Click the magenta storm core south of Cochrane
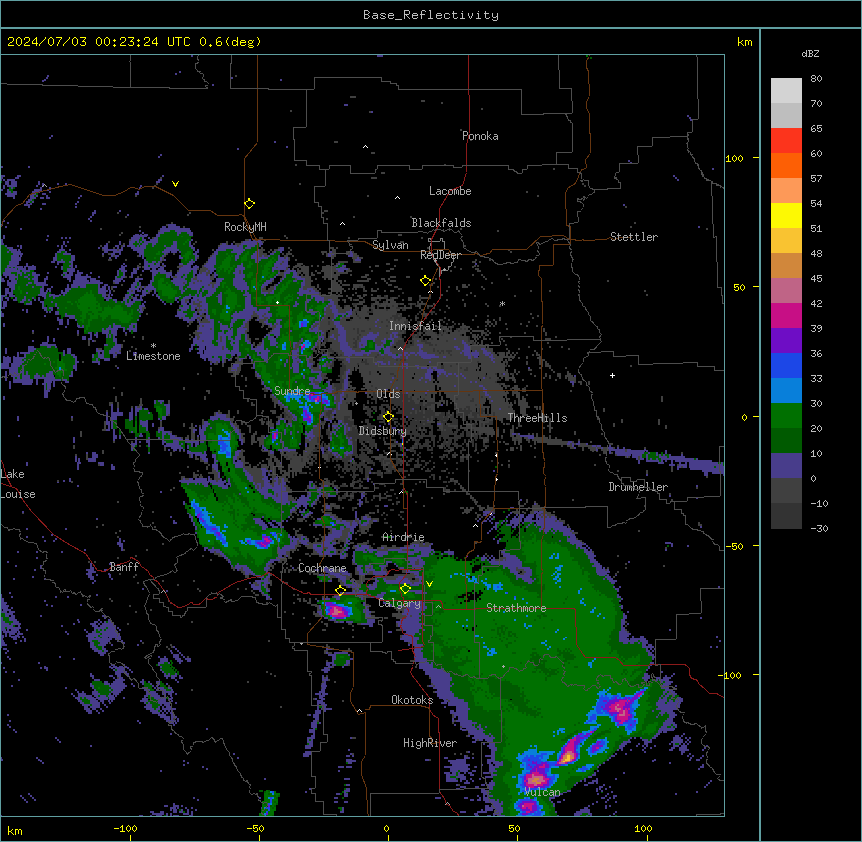Screen dimensions: 862x842 (336, 610)
